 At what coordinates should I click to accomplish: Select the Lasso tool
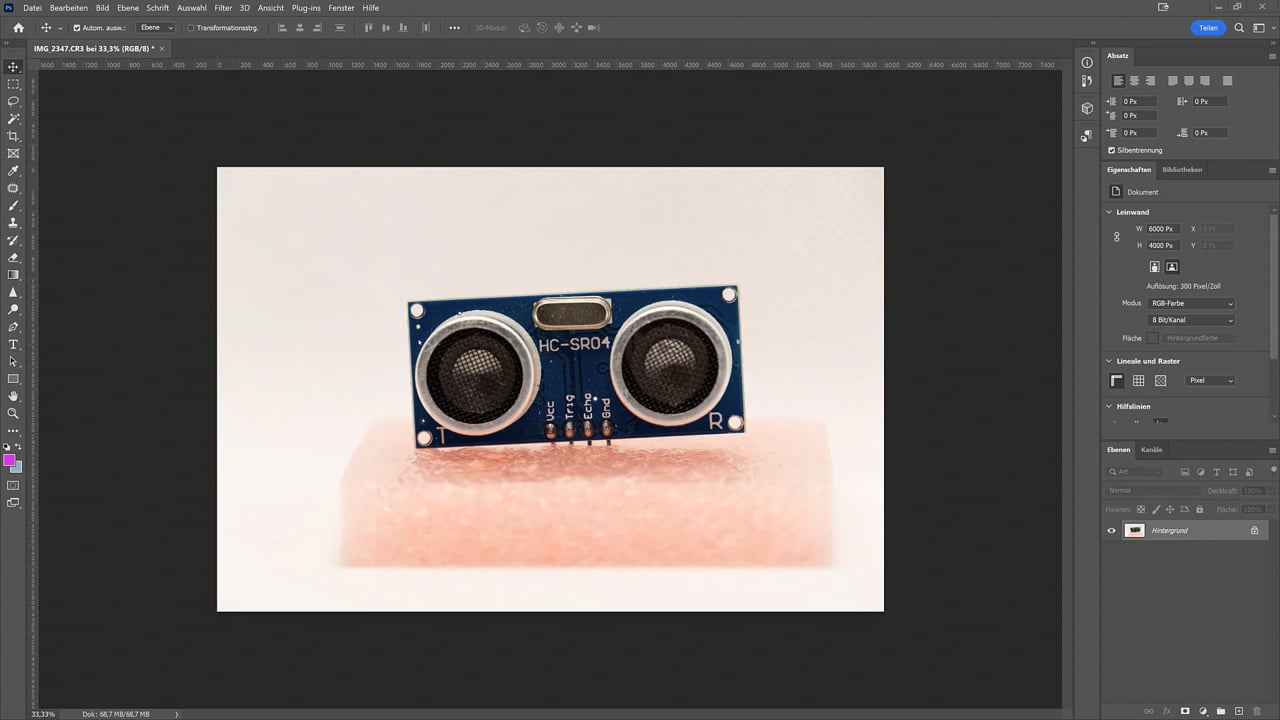coord(13,101)
